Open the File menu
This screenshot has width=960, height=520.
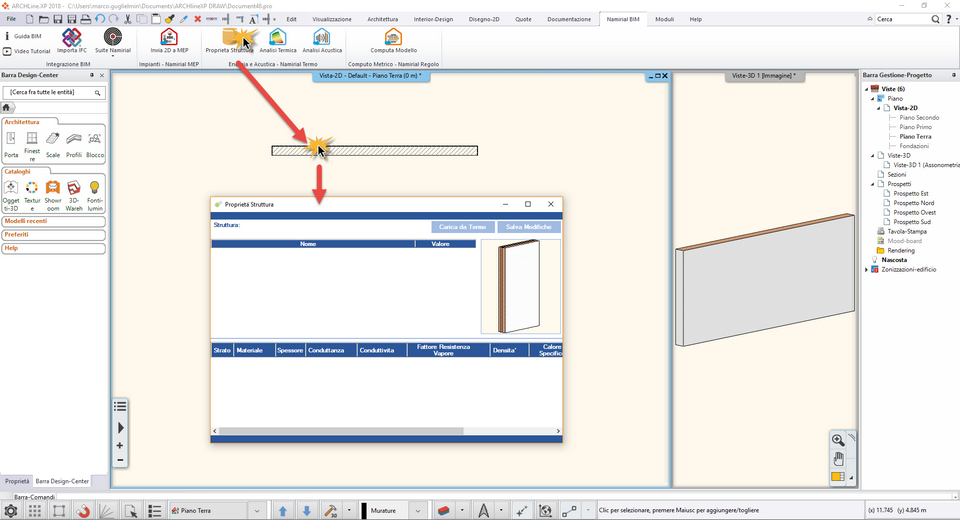11,19
